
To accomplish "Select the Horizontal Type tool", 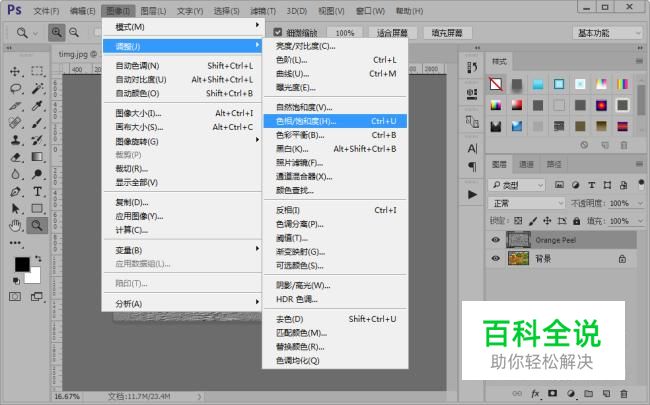I will coord(37,192).
